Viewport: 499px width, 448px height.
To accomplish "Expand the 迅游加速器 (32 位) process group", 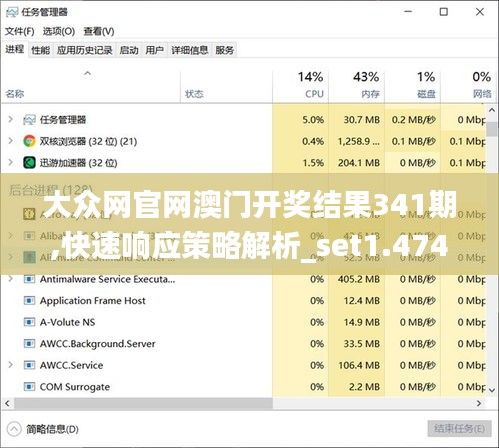I will click(11, 162).
